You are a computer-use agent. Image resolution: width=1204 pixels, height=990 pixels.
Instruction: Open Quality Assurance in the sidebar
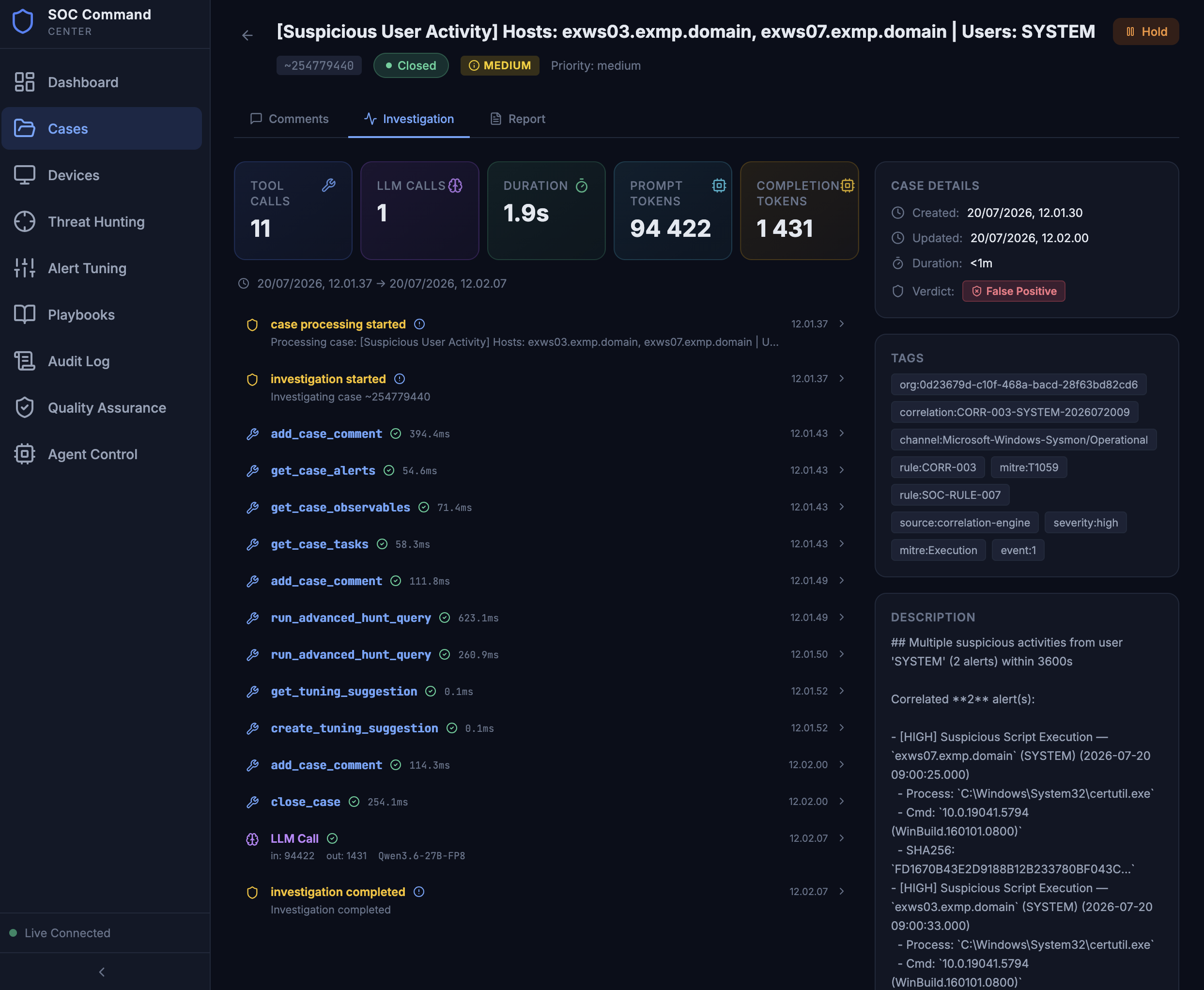pyautogui.click(x=102, y=408)
